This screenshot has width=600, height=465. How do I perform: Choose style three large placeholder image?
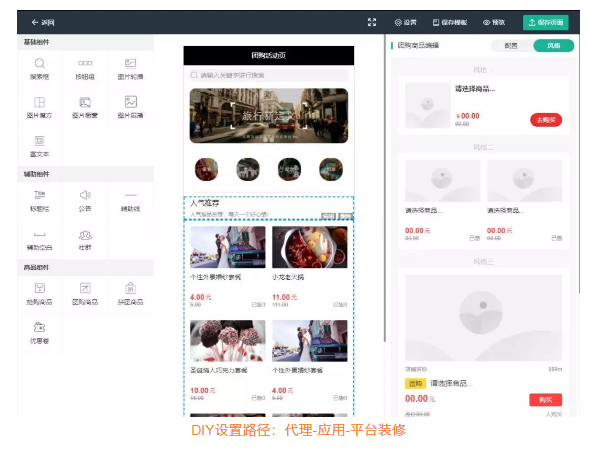tap(484, 318)
